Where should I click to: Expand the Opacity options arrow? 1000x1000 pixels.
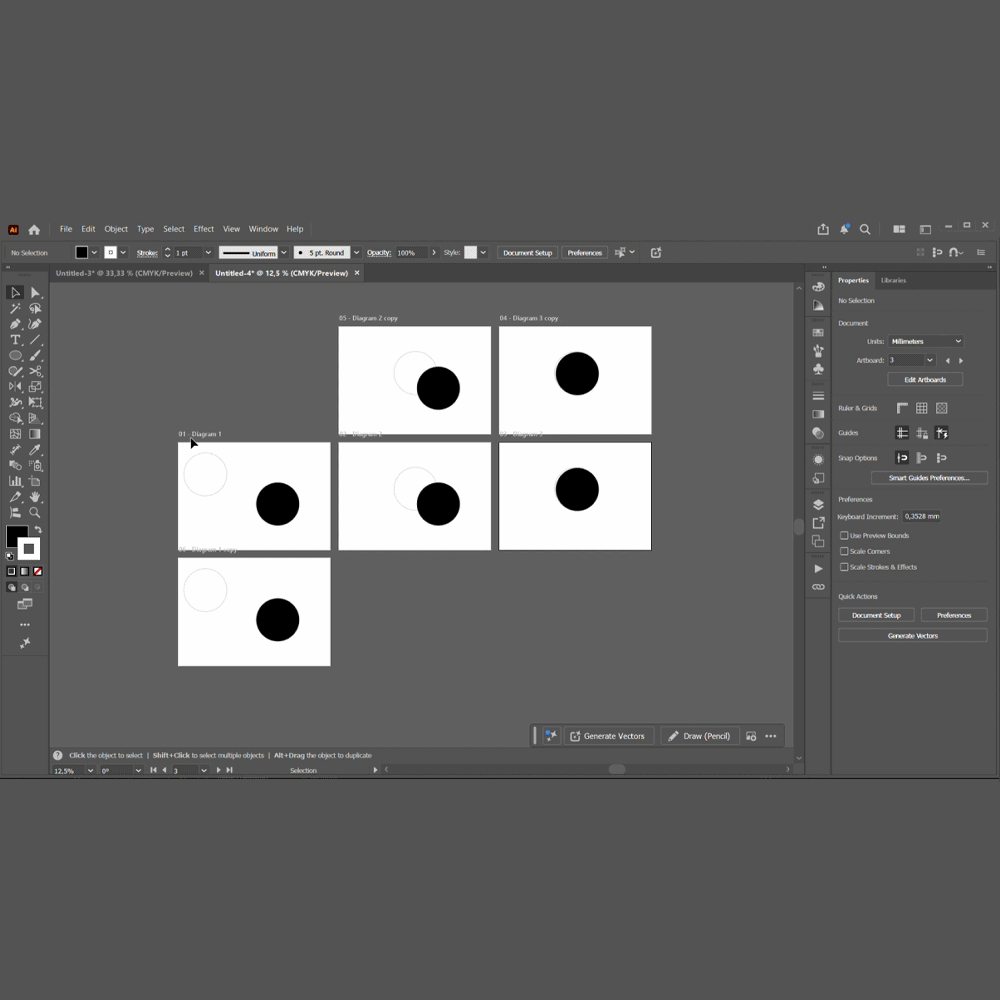click(434, 253)
